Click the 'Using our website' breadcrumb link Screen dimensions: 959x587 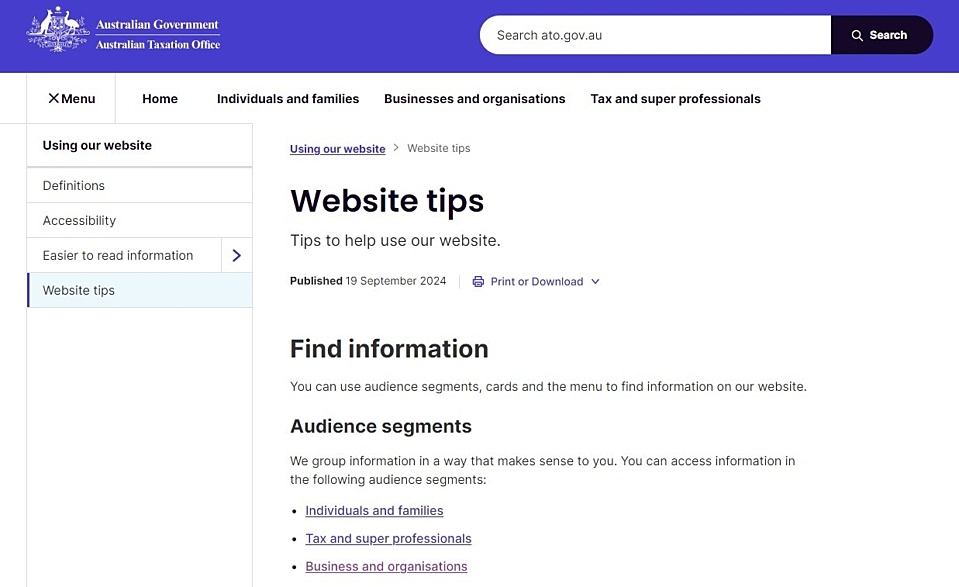(x=337, y=148)
